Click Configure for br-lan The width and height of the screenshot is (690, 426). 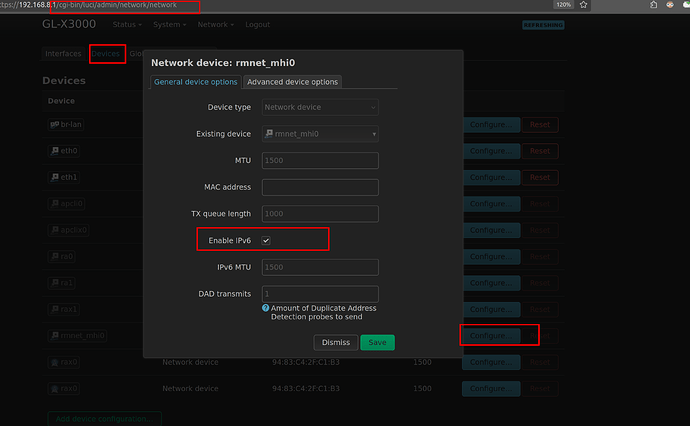[x=491, y=125]
